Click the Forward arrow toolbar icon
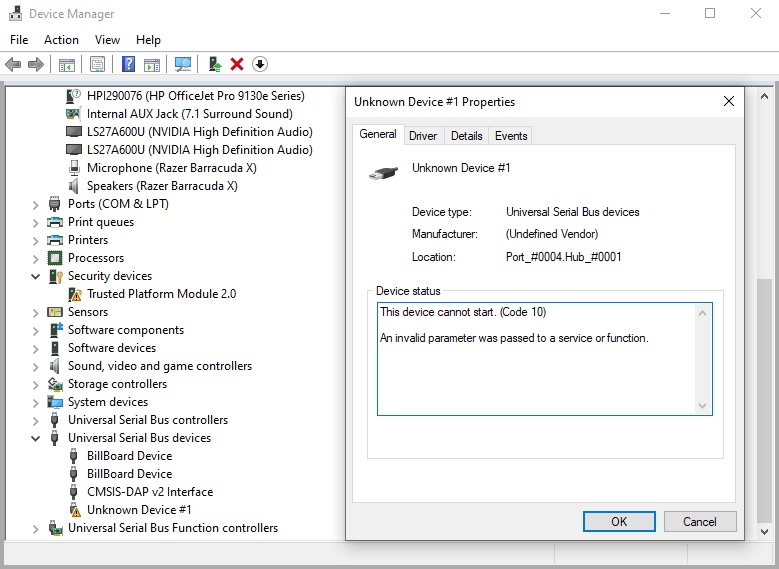This screenshot has width=779, height=569. click(x=36, y=64)
